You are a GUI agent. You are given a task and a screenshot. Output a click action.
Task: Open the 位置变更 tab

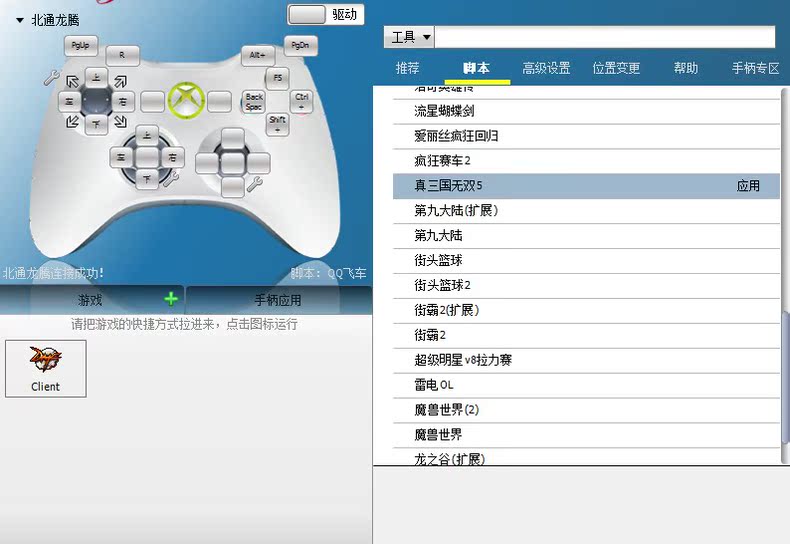tap(616, 68)
